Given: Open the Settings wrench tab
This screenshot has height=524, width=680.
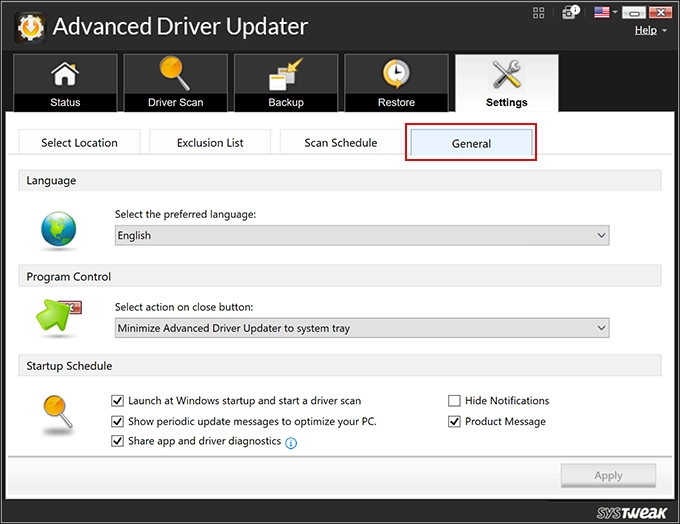Looking at the screenshot, I should [x=507, y=82].
